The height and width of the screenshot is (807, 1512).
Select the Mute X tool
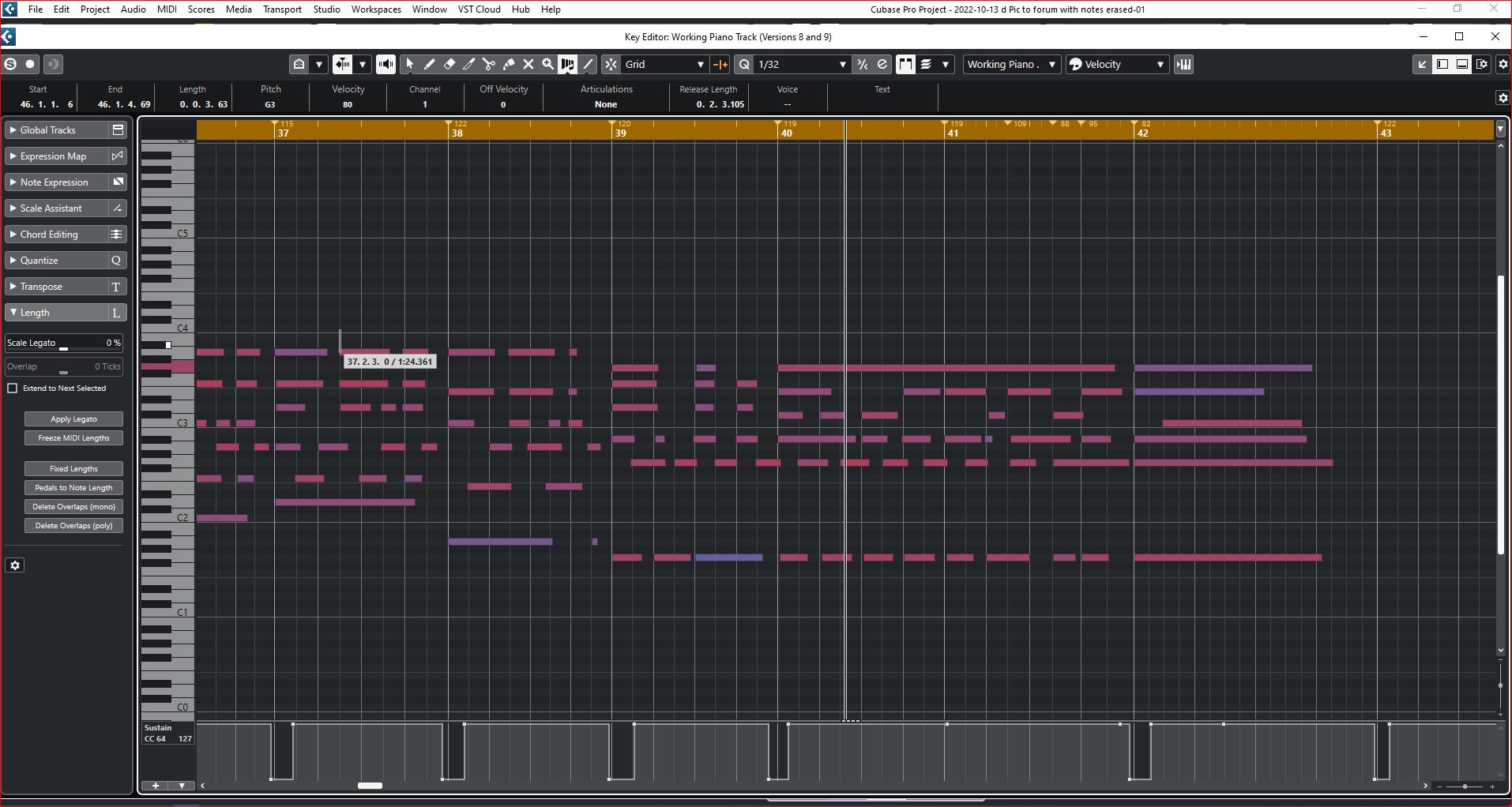click(528, 64)
